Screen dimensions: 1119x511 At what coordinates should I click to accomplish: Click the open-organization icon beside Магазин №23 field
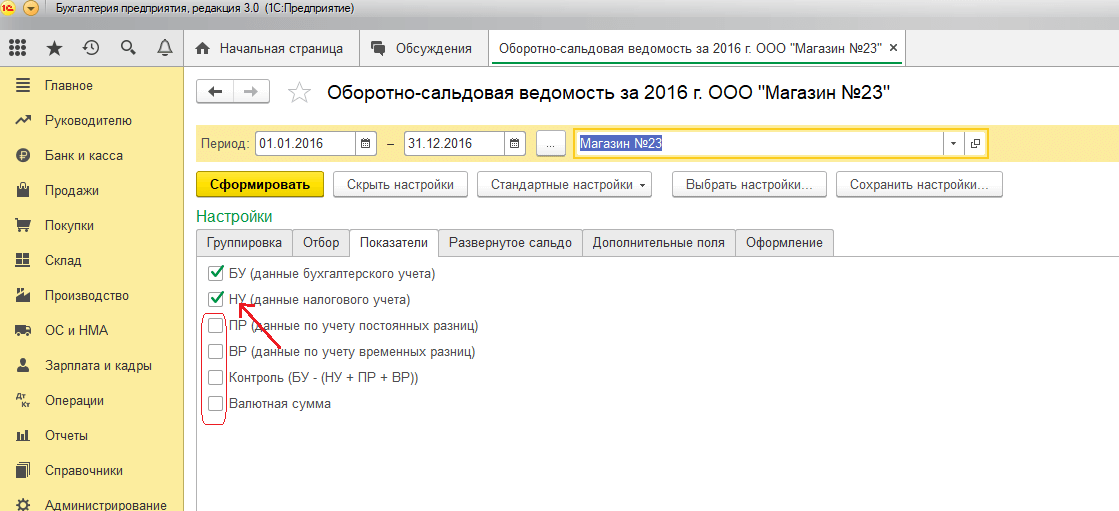coord(975,144)
